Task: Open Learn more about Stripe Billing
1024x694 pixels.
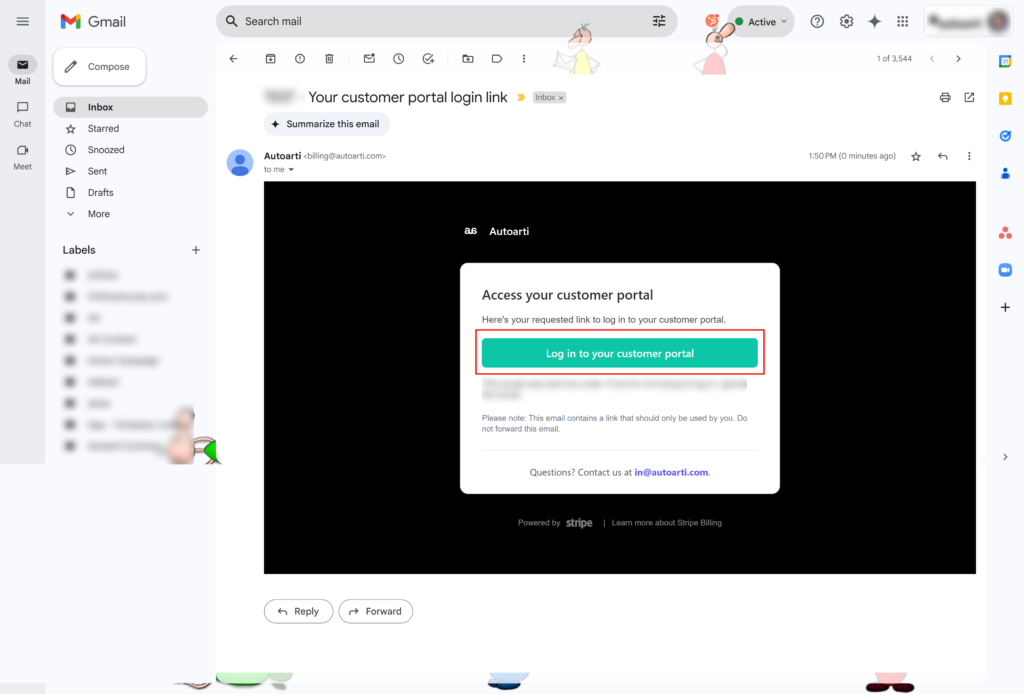Action: [666, 523]
